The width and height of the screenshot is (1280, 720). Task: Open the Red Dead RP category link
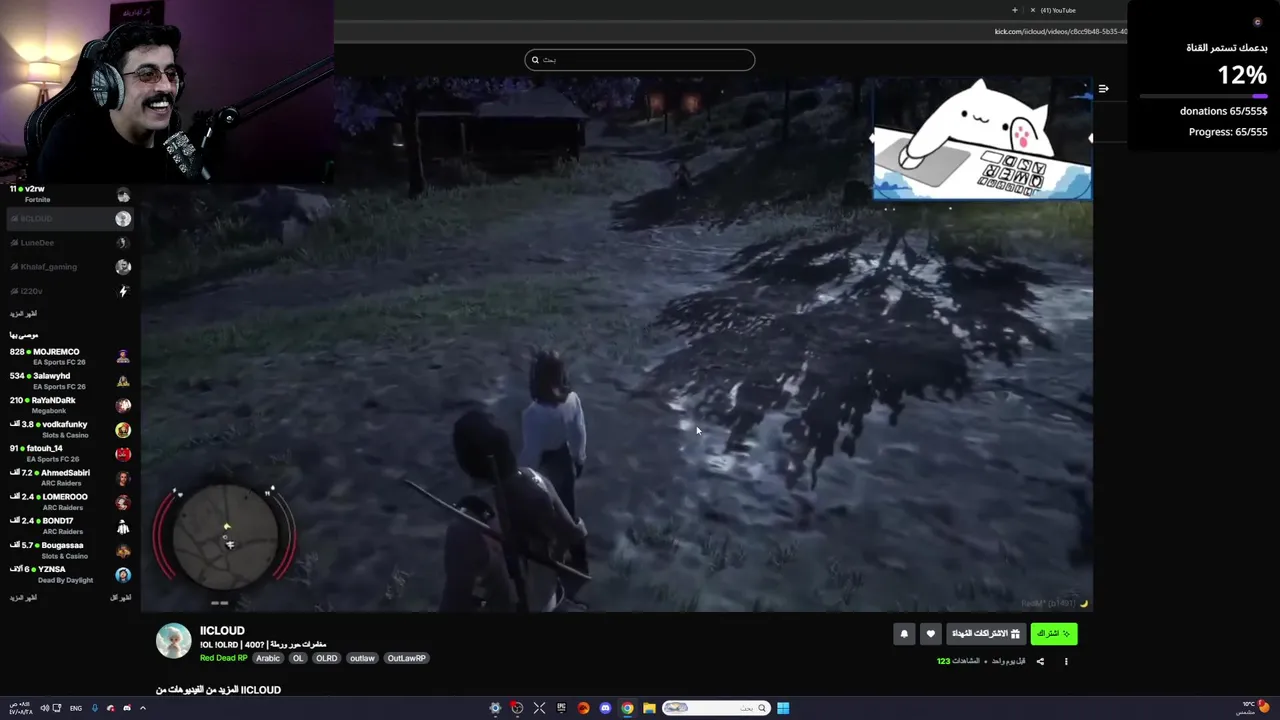223,658
